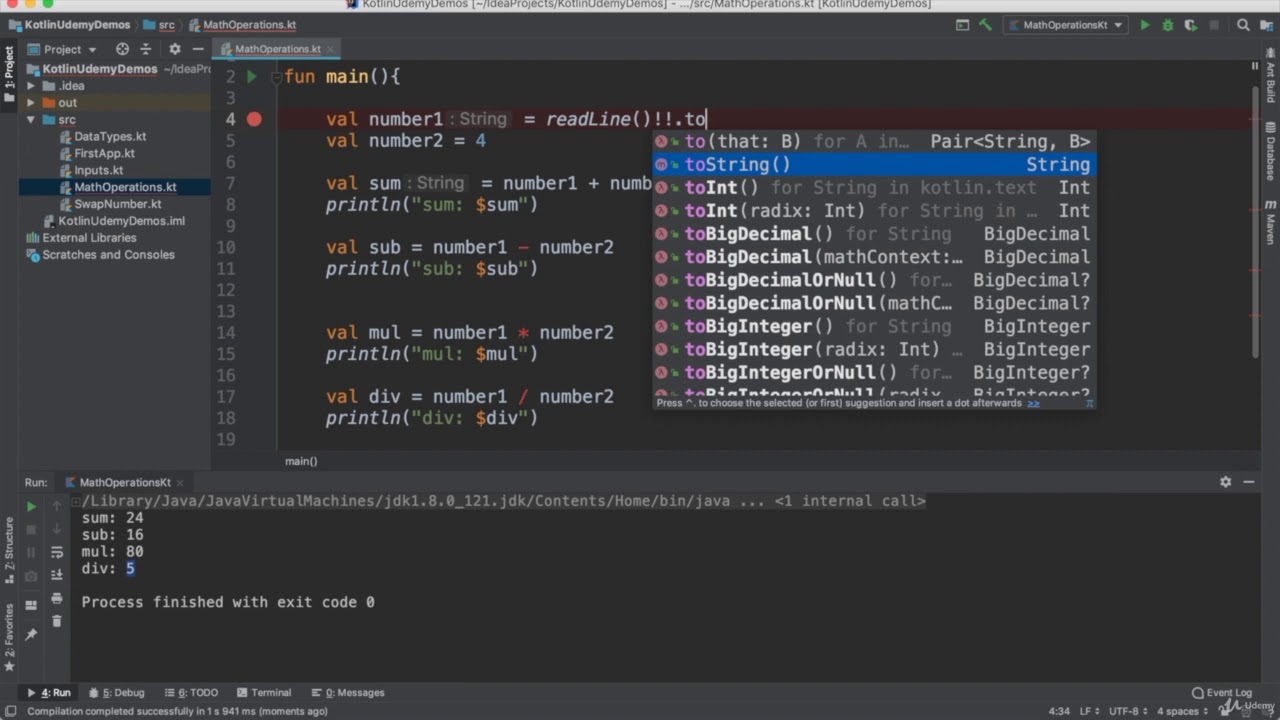This screenshot has width=1280, height=720.
Task: Open Run panel settings gear
Action: pos(1225,482)
